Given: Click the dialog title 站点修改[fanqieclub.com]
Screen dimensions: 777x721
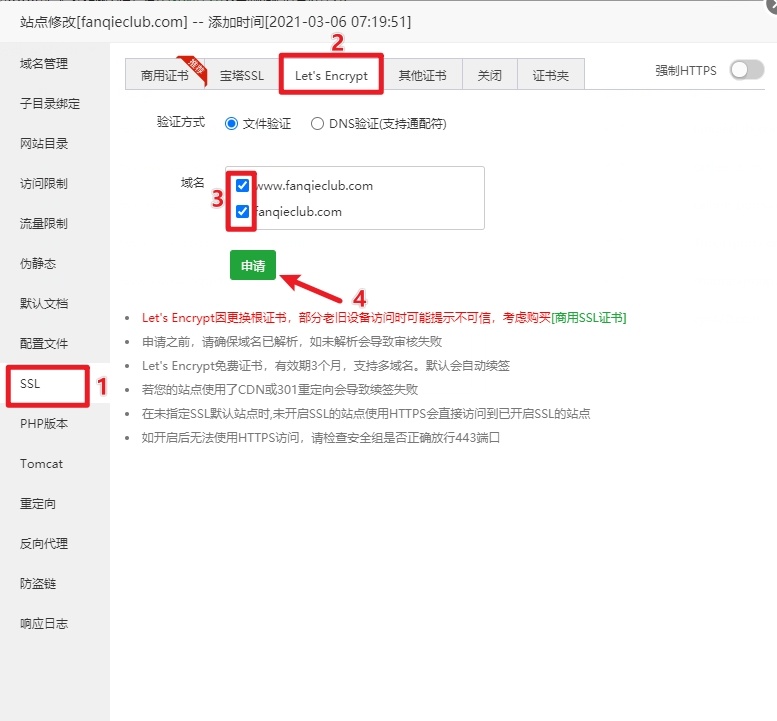Looking at the screenshot, I should (104, 22).
